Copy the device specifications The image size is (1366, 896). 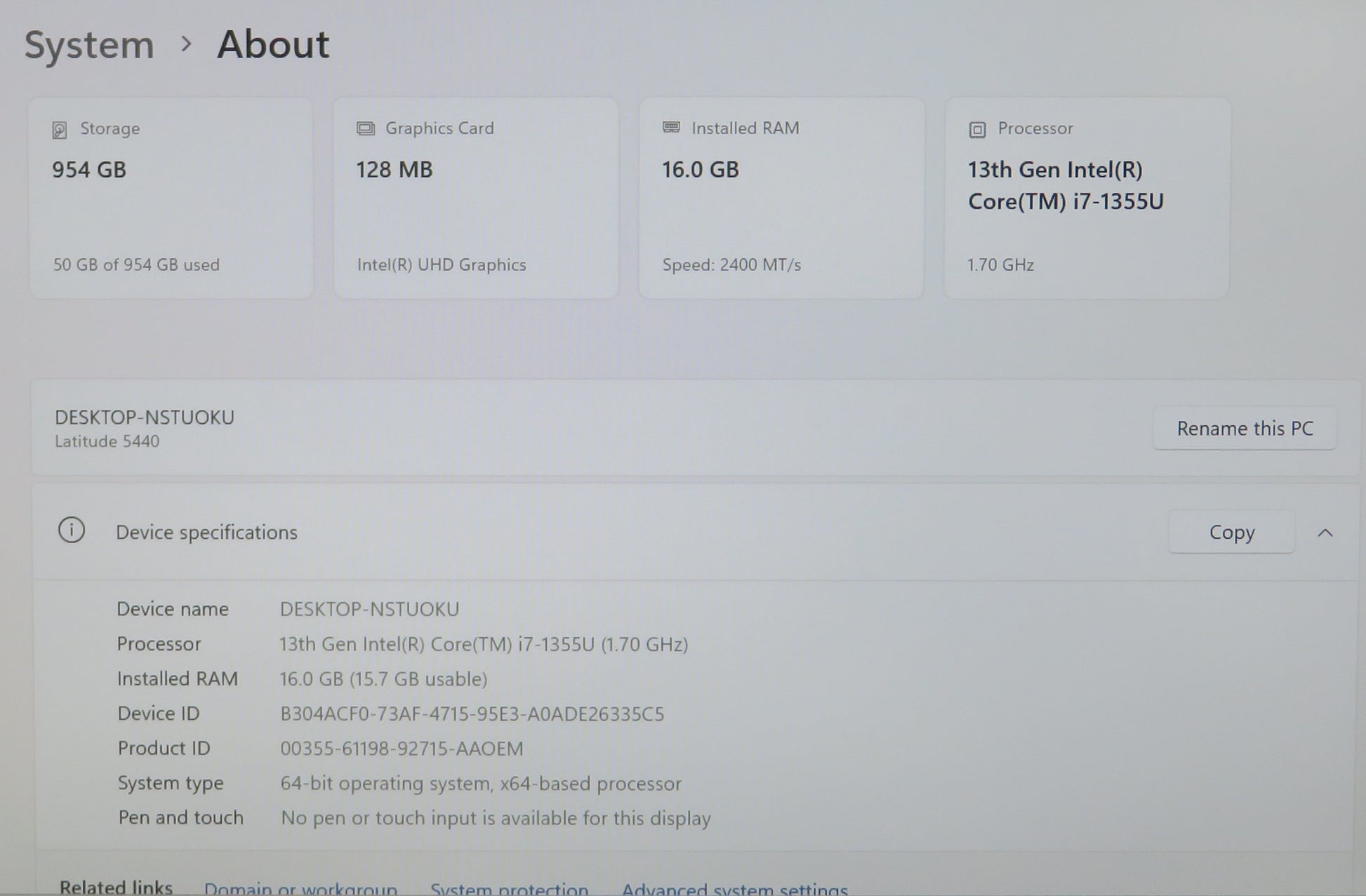[1231, 533]
